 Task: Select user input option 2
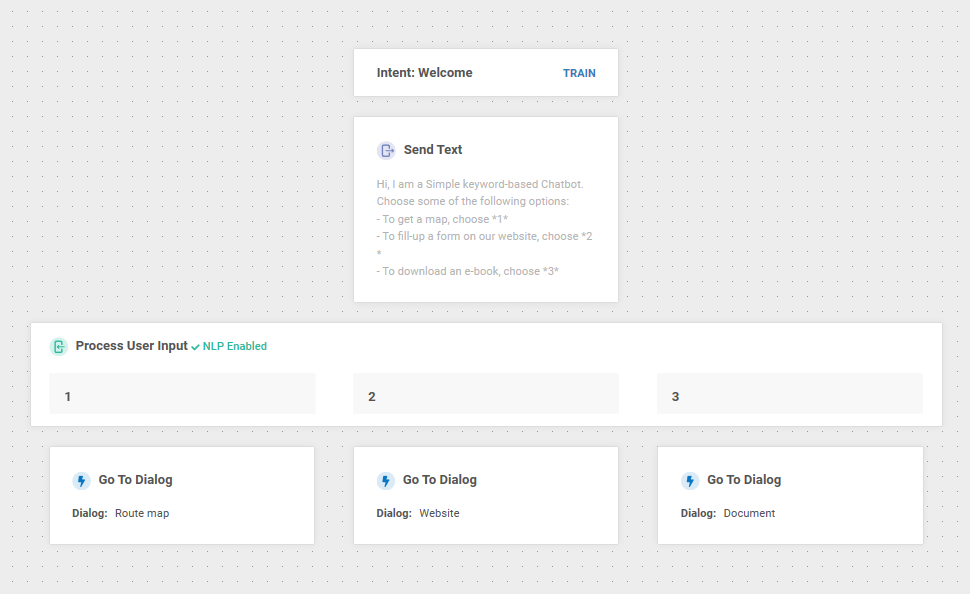pos(486,395)
